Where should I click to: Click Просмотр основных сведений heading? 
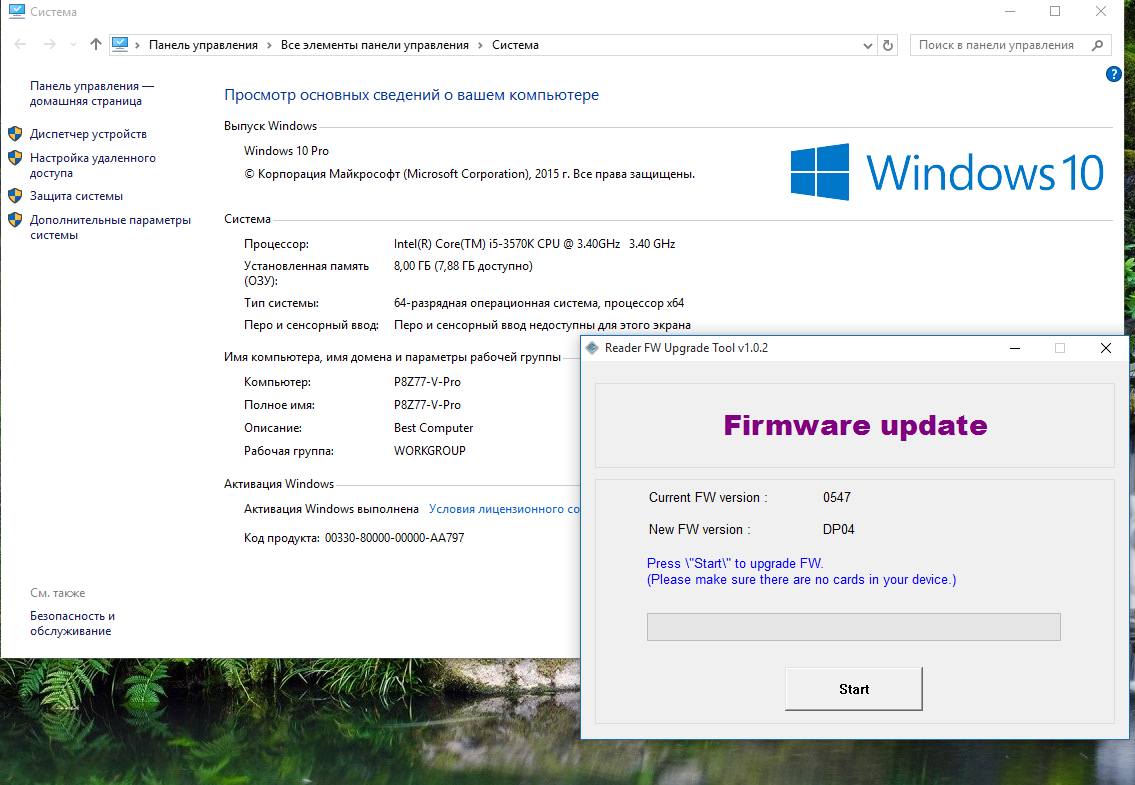tap(411, 95)
